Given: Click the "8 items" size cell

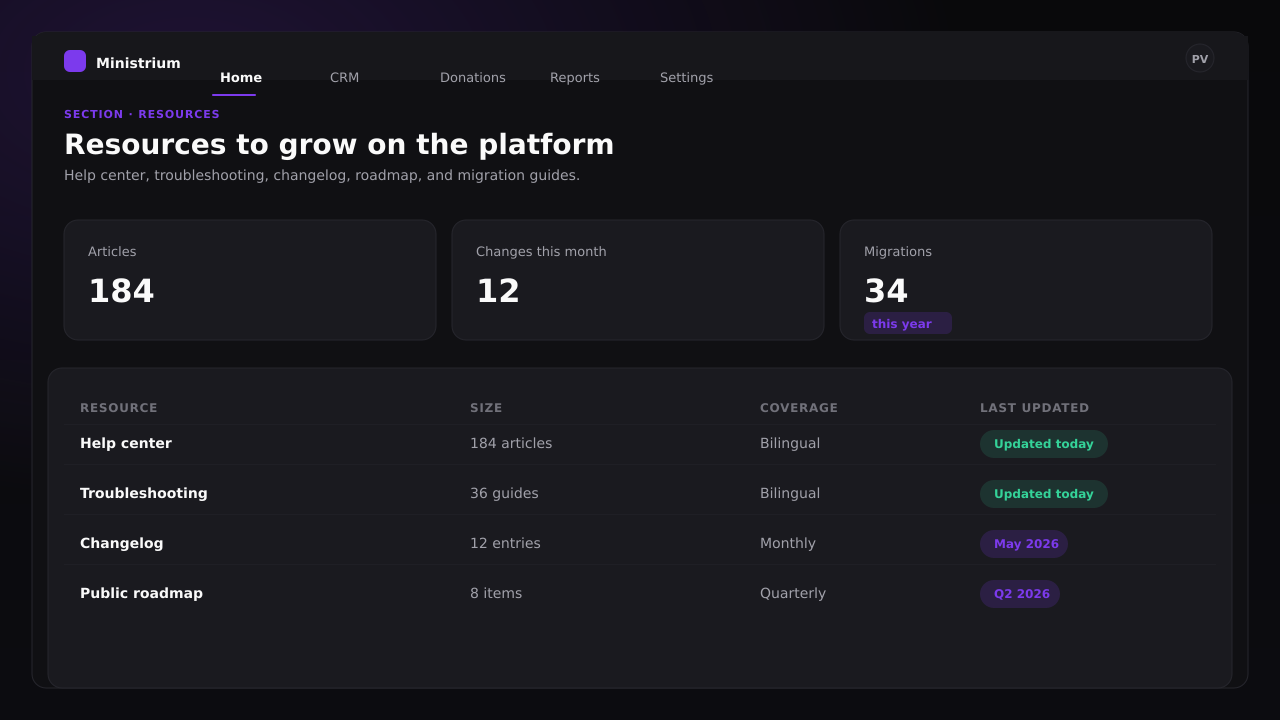Looking at the screenshot, I should 496,593.
